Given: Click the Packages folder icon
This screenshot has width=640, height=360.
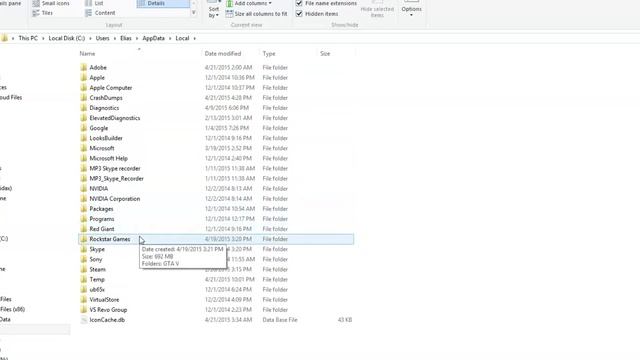Looking at the screenshot, I should point(84,209).
